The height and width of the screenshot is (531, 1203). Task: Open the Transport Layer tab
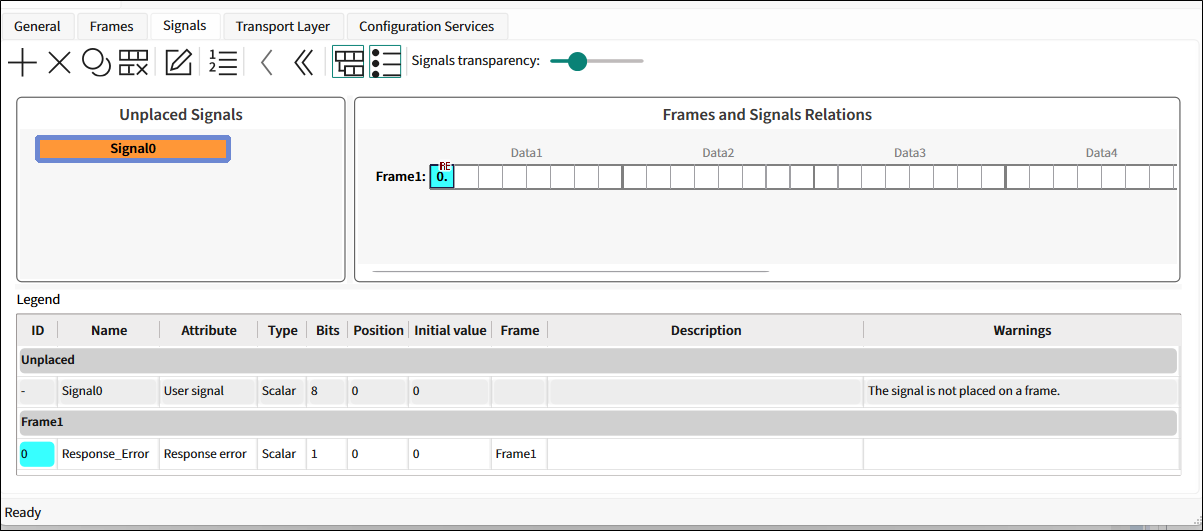(x=283, y=26)
